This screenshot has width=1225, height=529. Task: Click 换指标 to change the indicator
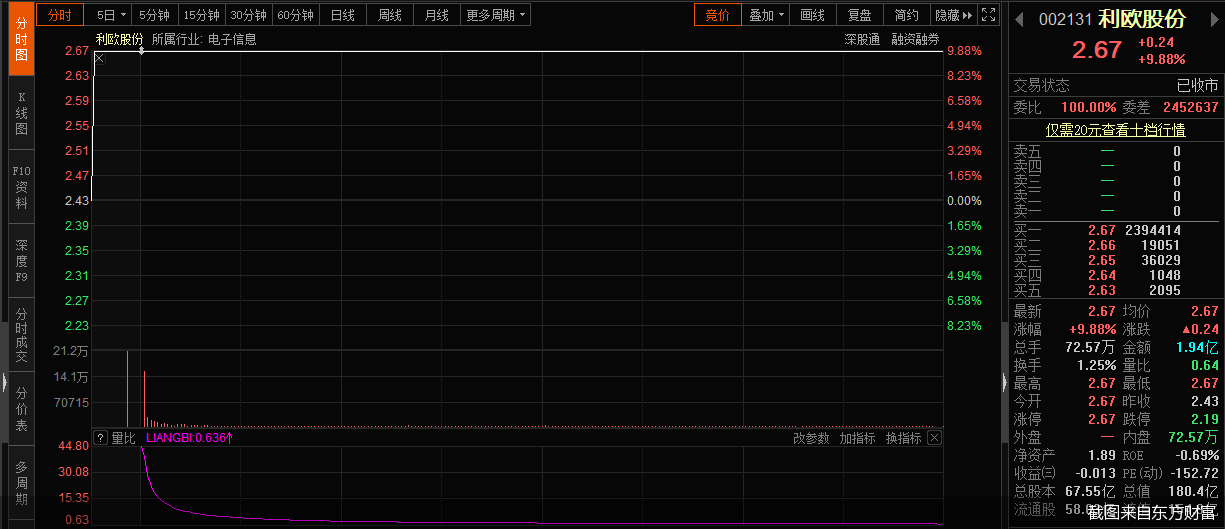[x=903, y=438]
